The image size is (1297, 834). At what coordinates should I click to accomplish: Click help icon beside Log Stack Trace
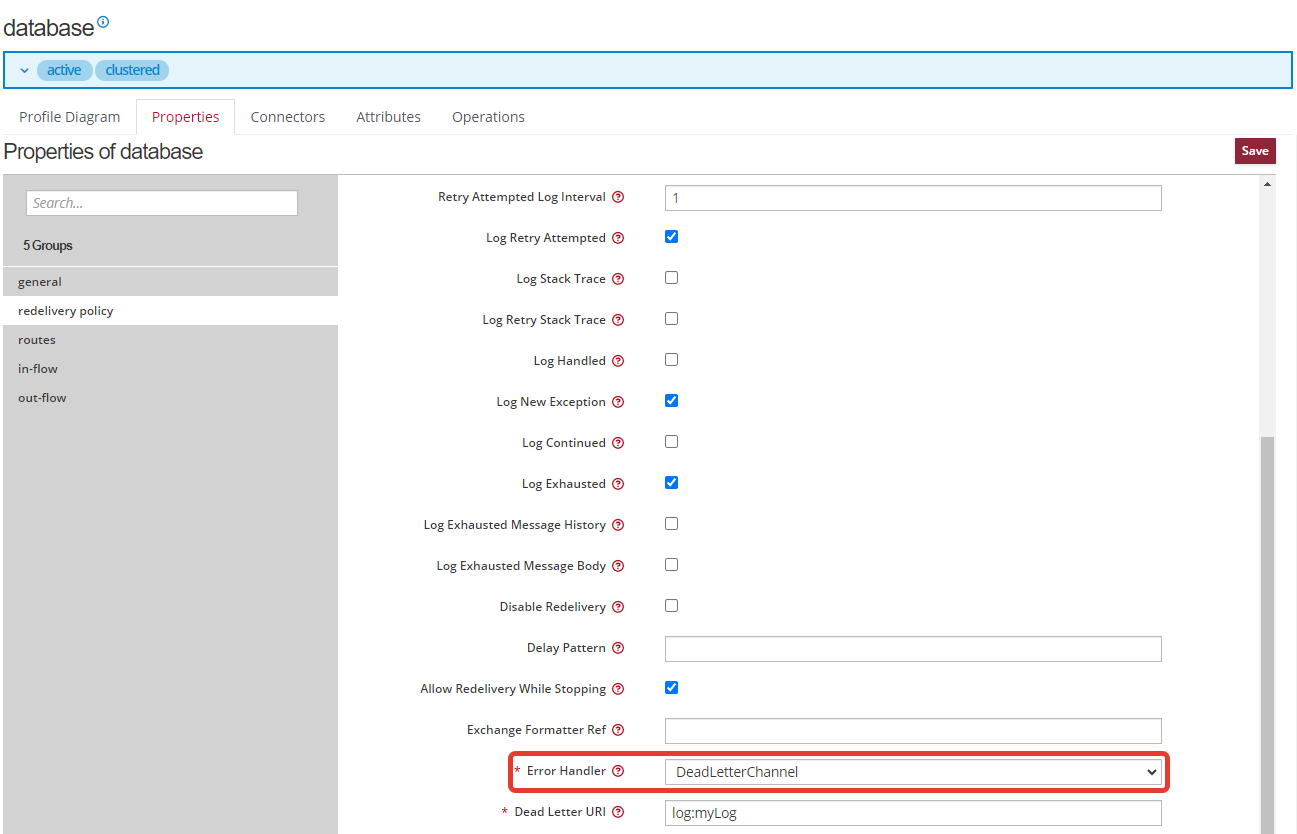click(618, 280)
